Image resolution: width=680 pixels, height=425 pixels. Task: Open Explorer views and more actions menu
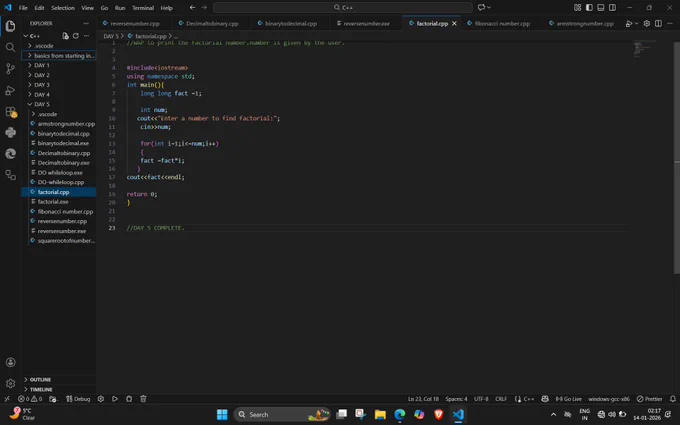pyautogui.click(x=86, y=36)
